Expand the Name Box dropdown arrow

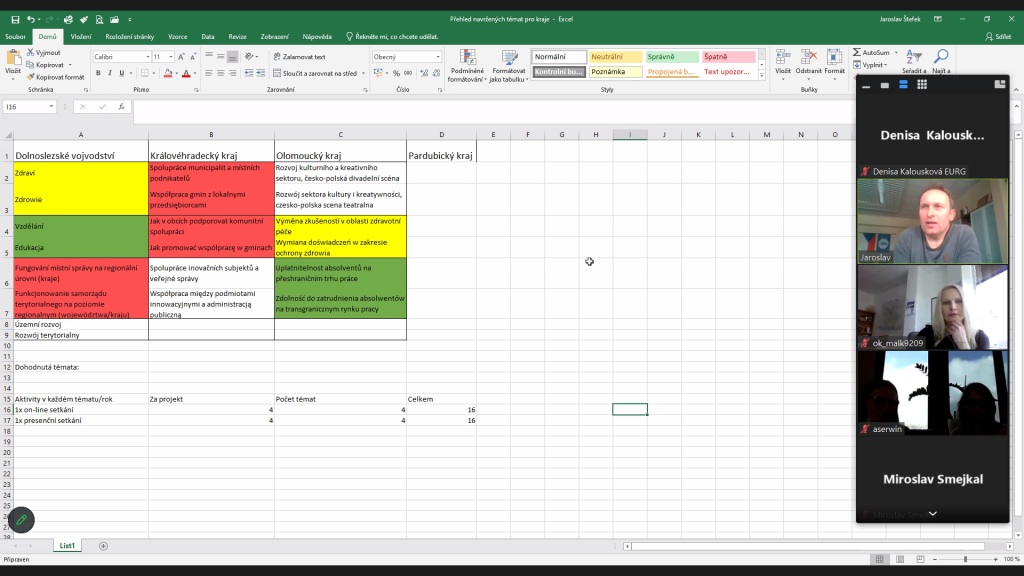[51, 106]
